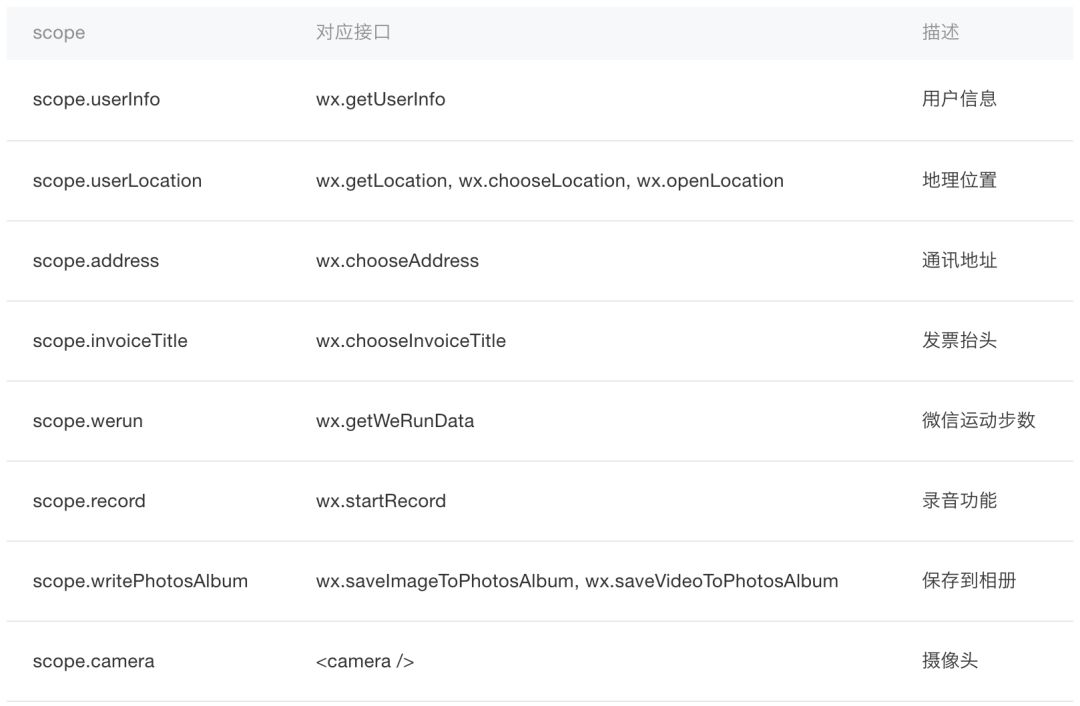
Task: Select the scope.record cell
Action: tap(89, 501)
